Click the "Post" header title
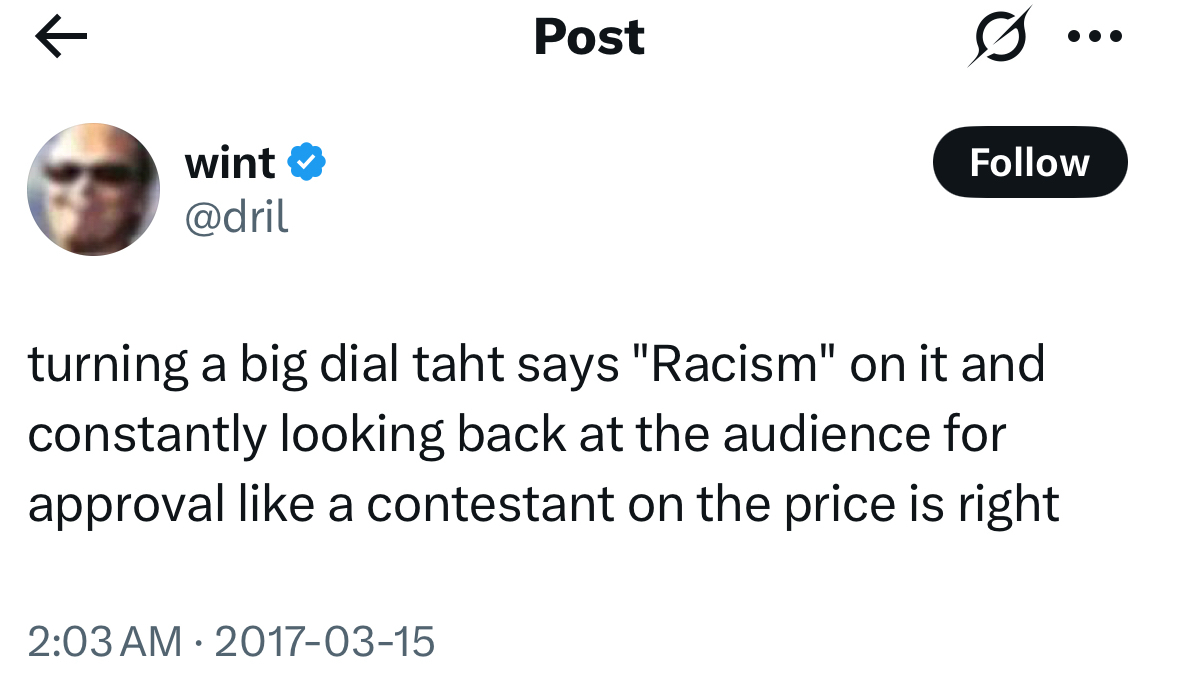 click(589, 38)
